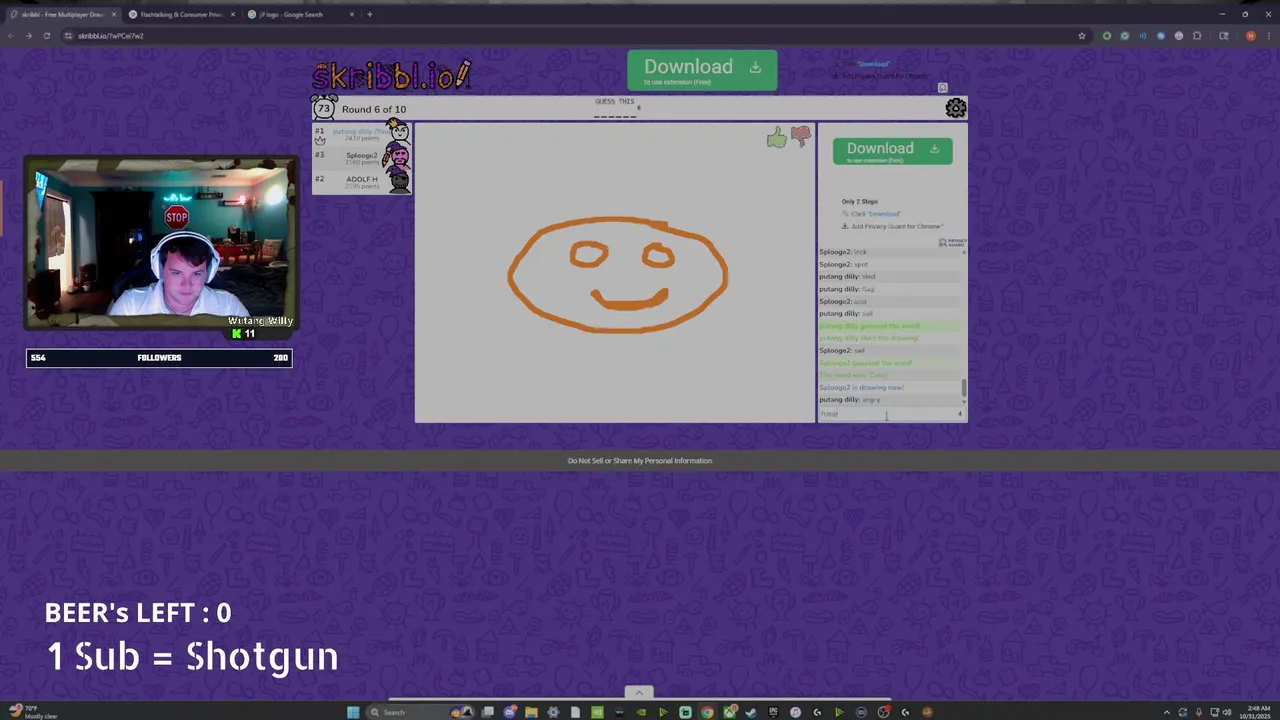Click the chat scrollbar
Viewport: 1280px width, 720px height.
point(964,387)
